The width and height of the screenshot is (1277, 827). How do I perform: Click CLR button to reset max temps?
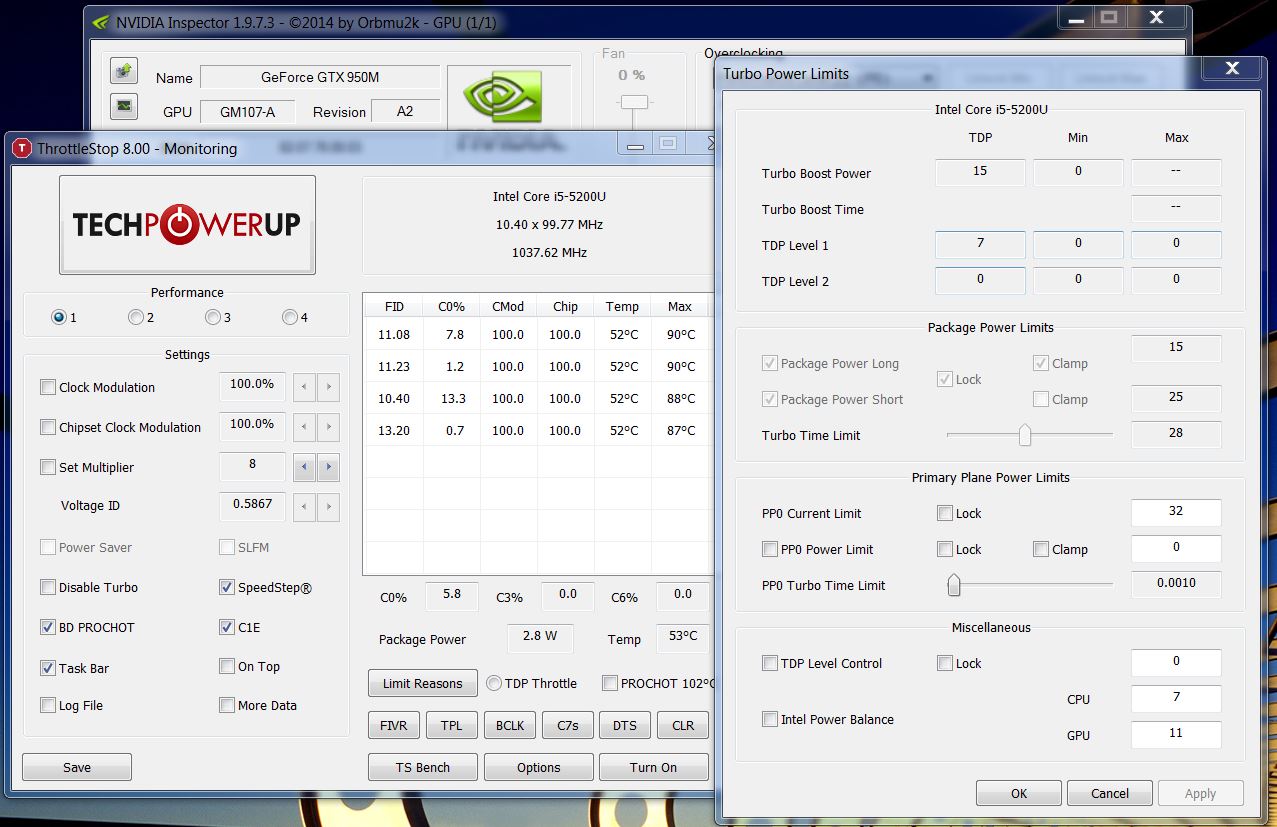(683, 725)
